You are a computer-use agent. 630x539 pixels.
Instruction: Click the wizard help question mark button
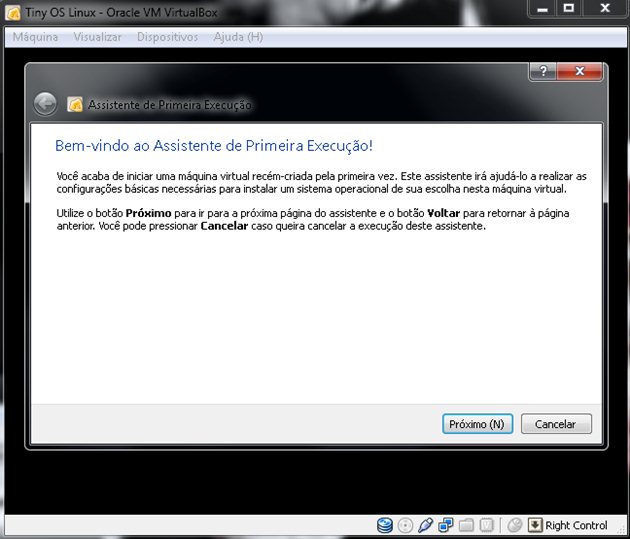pos(543,71)
